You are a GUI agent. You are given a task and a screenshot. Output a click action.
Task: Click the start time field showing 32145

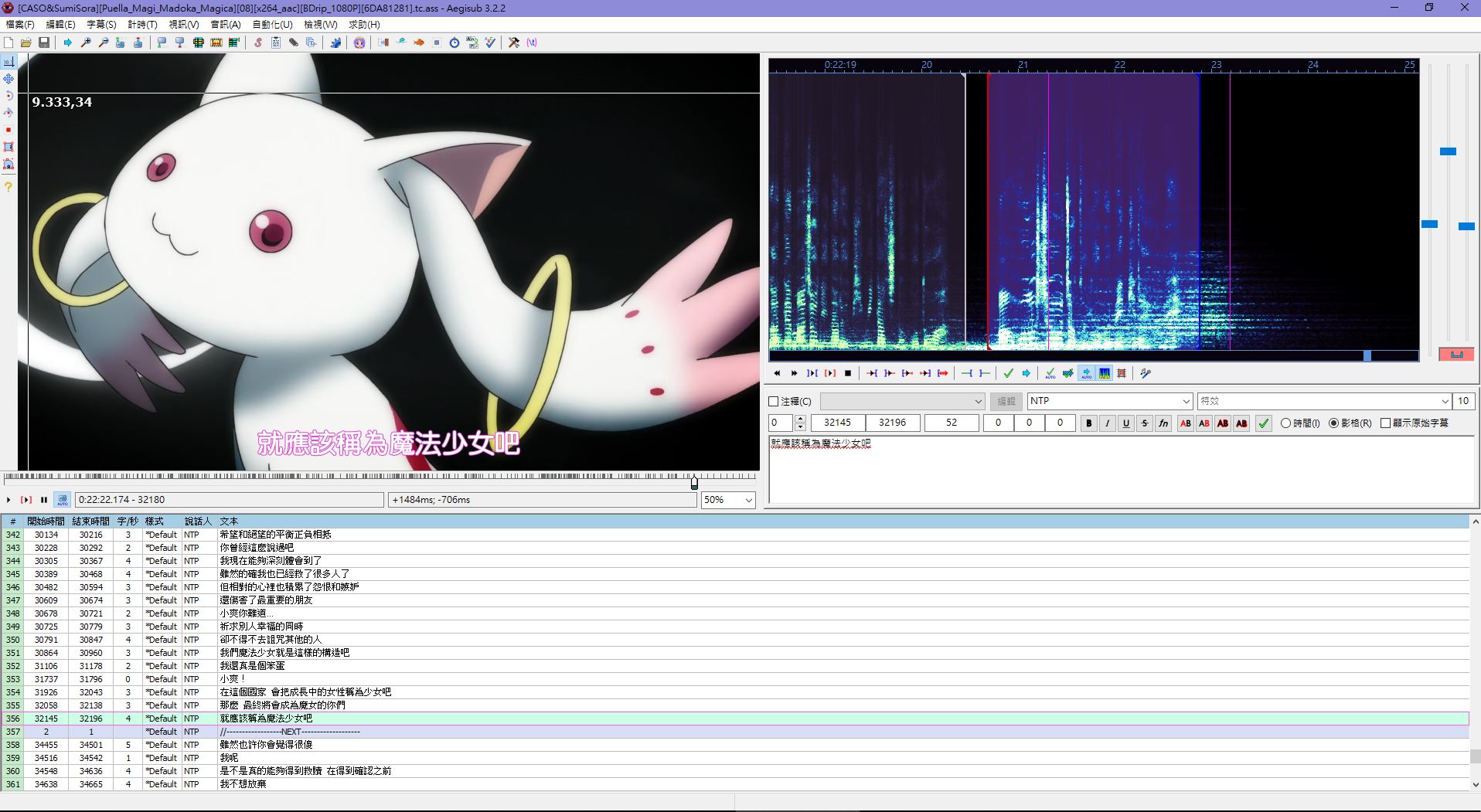[837, 423]
